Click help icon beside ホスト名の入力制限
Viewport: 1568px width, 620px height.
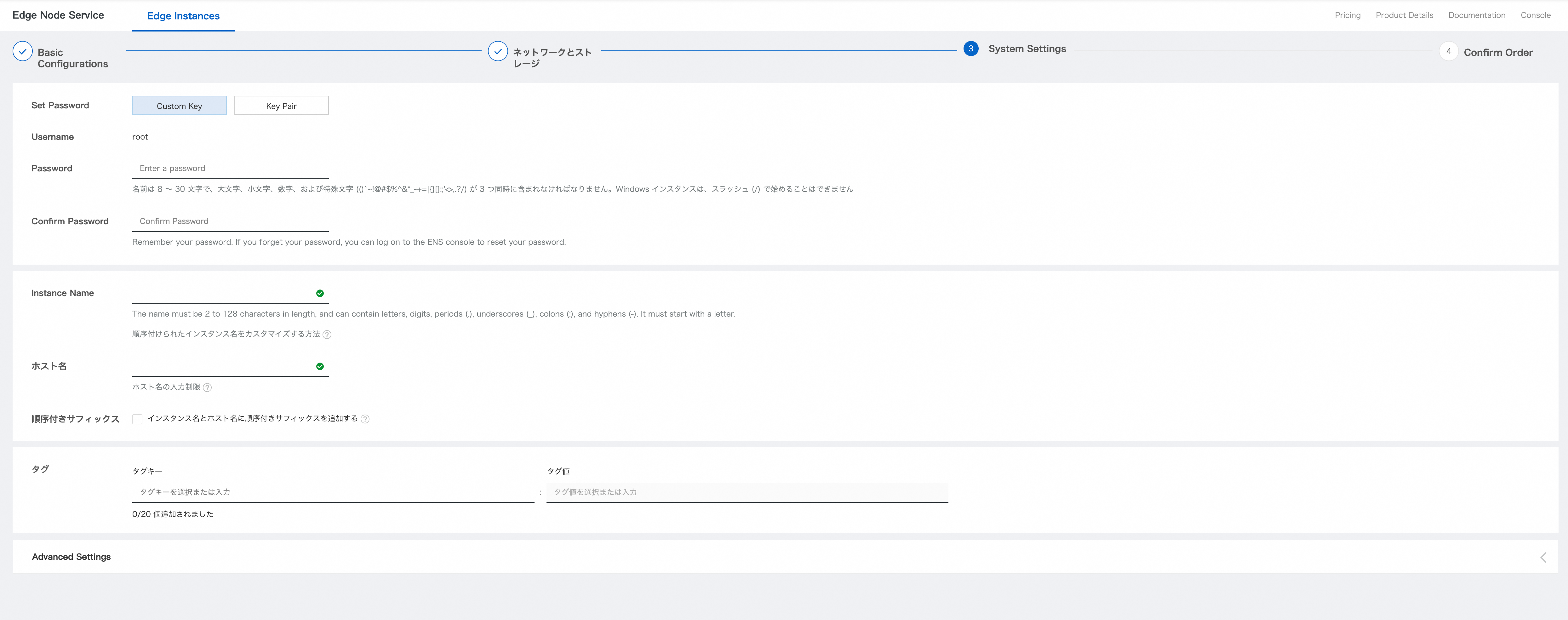pos(207,387)
